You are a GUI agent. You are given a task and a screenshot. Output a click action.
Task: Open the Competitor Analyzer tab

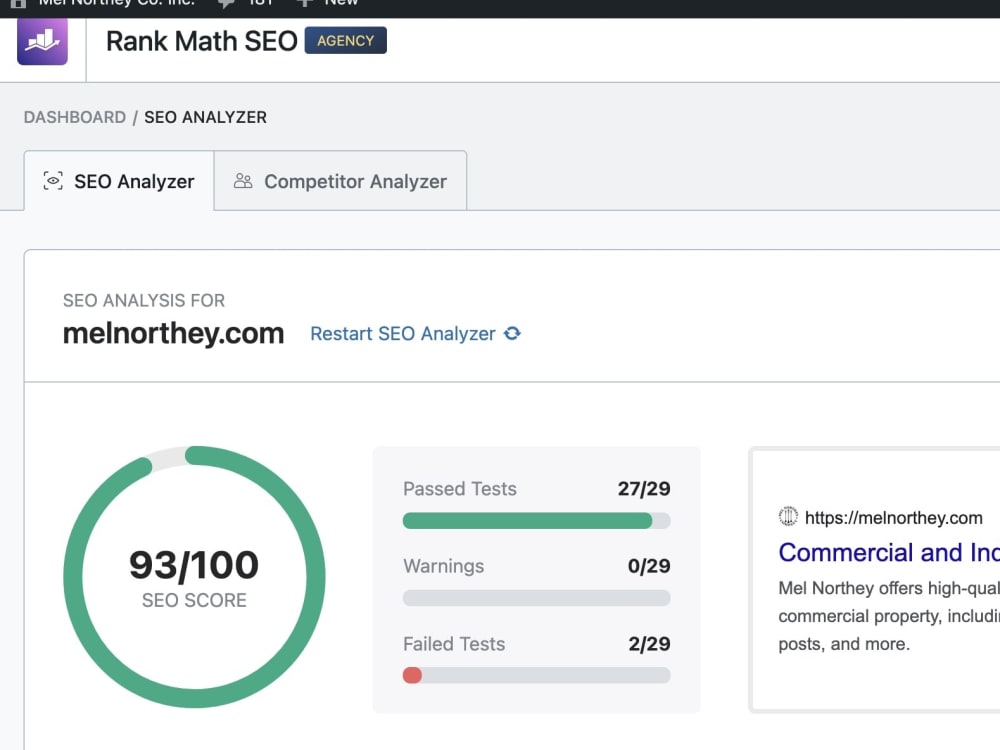coord(340,181)
